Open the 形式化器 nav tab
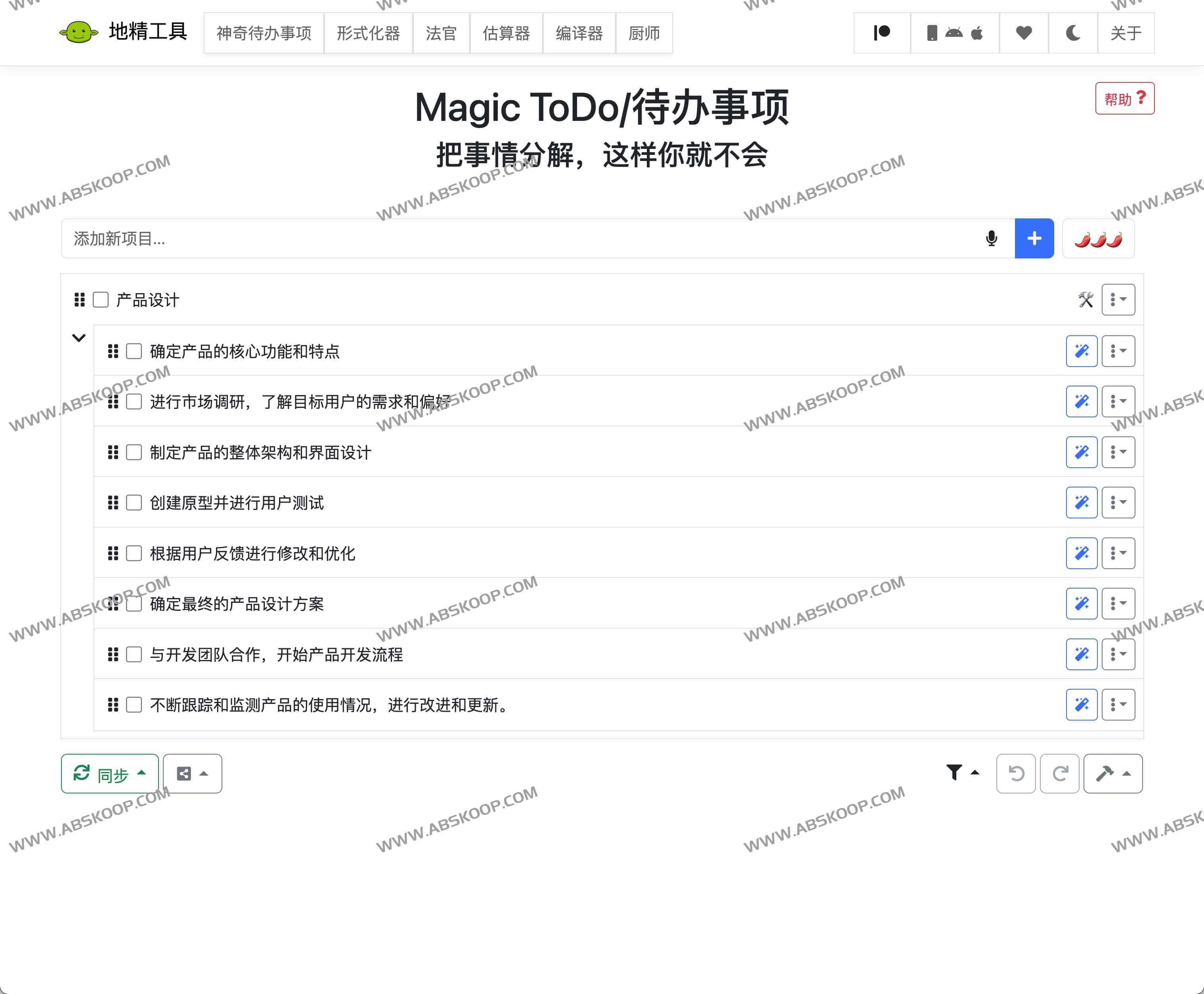 point(368,33)
